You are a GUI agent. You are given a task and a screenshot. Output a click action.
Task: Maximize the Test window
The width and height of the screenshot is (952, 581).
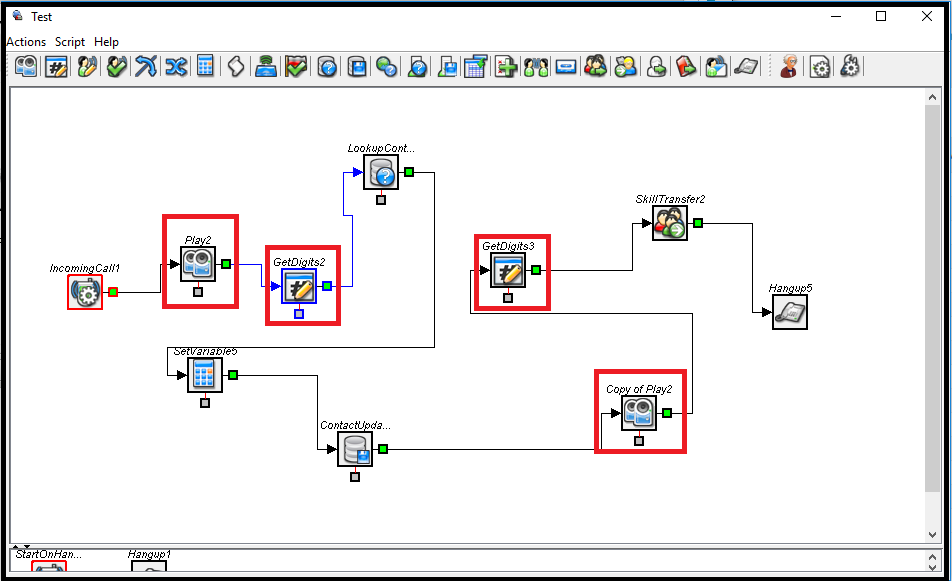click(881, 16)
